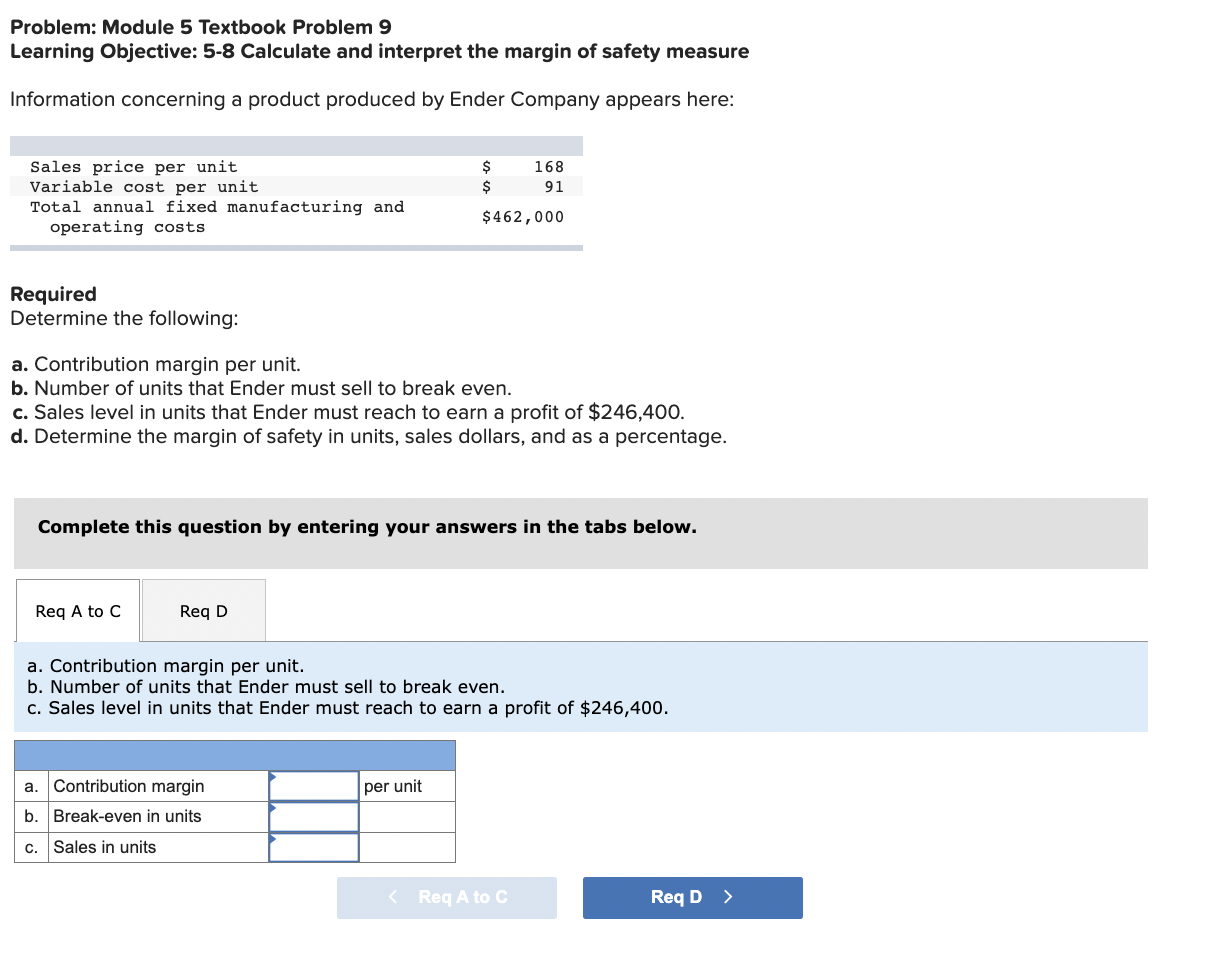Switch to the Req D tab

click(203, 610)
